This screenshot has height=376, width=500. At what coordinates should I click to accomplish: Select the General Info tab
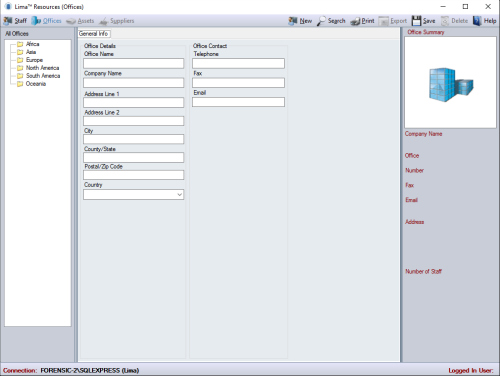point(94,34)
